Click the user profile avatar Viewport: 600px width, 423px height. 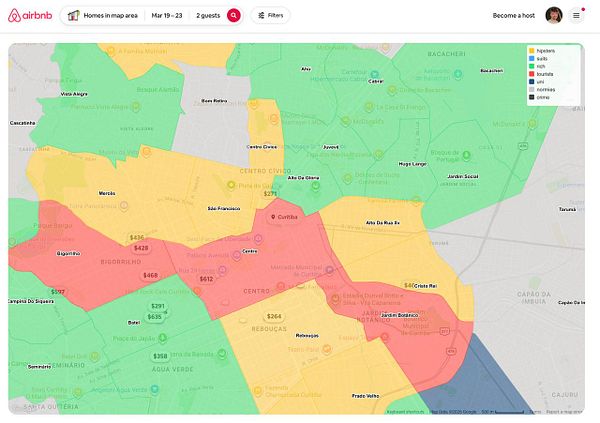coord(554,16)
